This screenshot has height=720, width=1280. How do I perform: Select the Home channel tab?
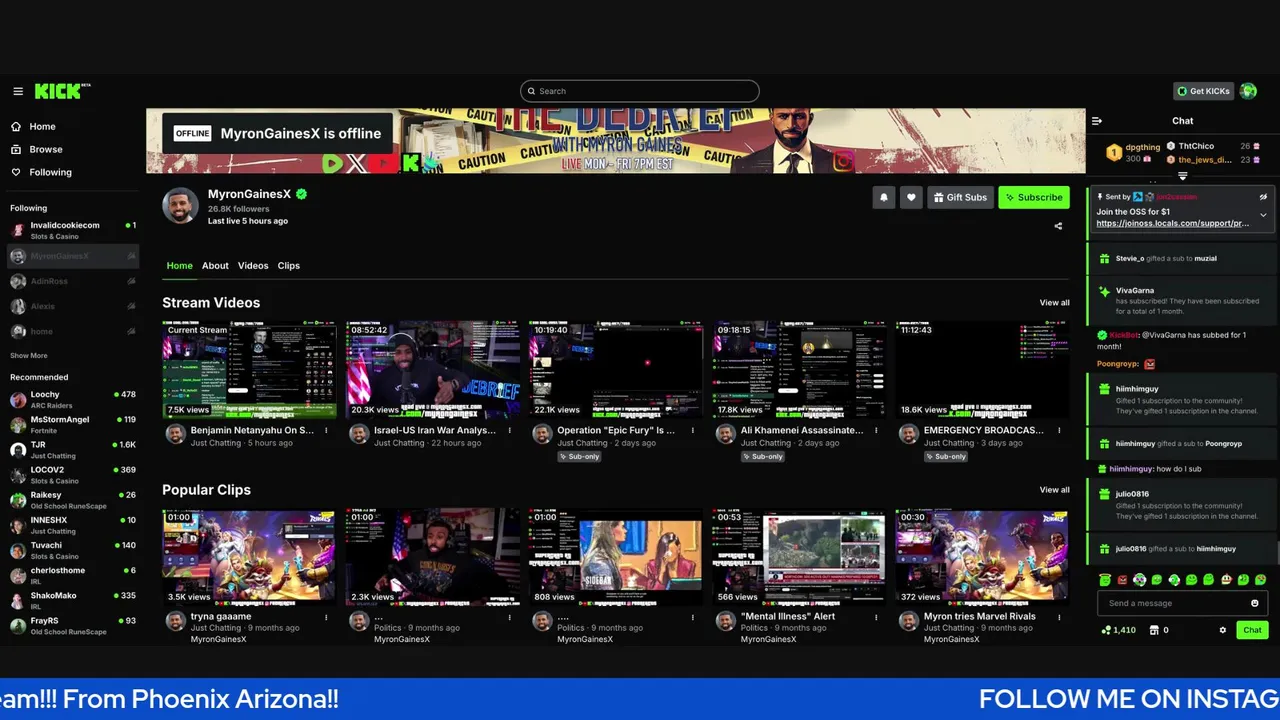coord(180,266)
